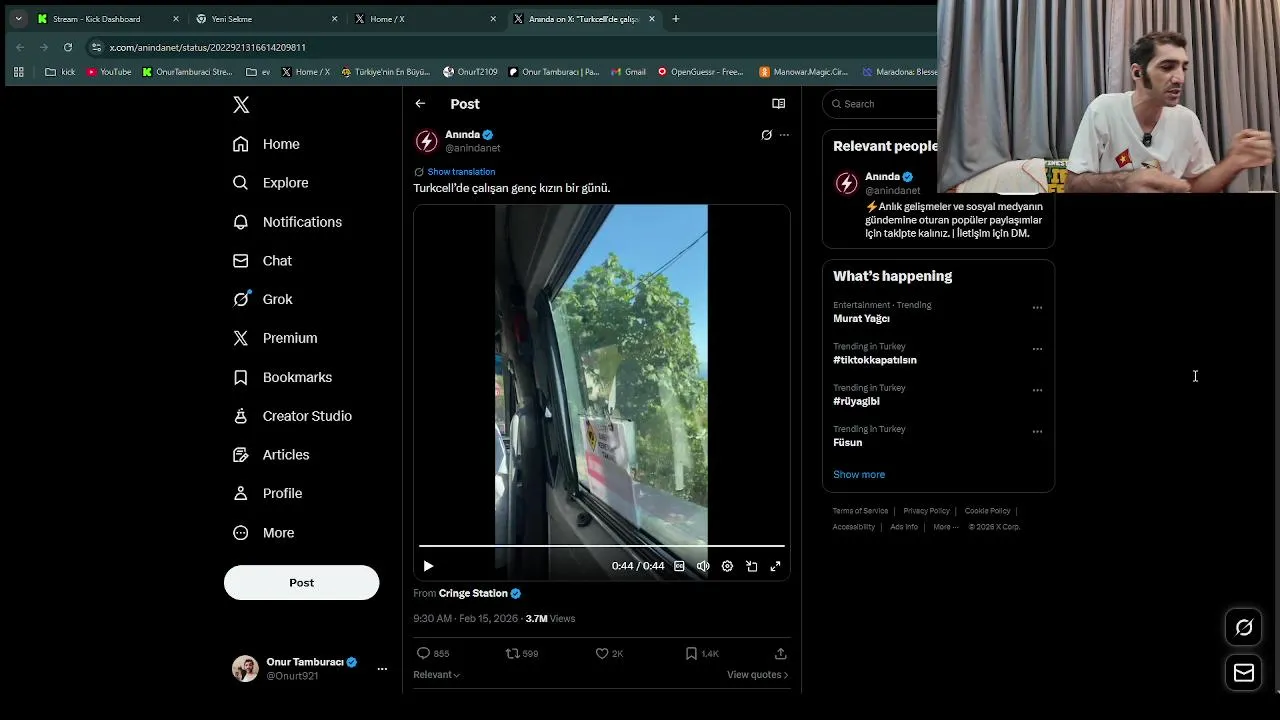
Task: Open #tiktokkapatılsın trend
Action: click(x=875, y=360)
